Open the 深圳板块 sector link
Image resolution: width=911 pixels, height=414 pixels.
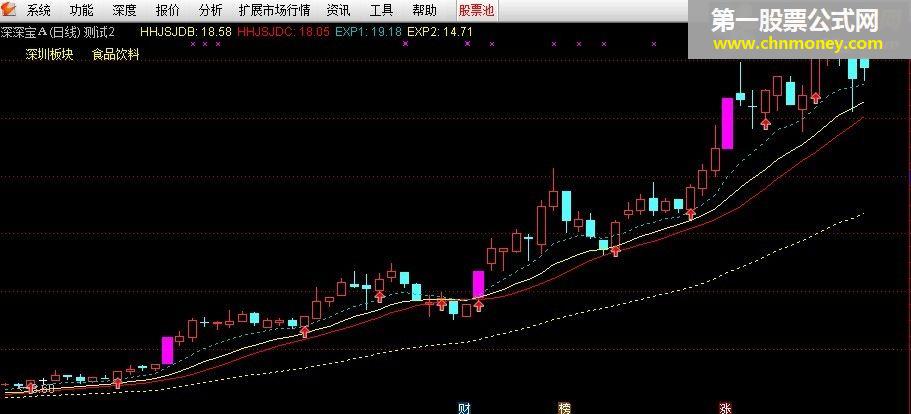click(x=49, y=55)
